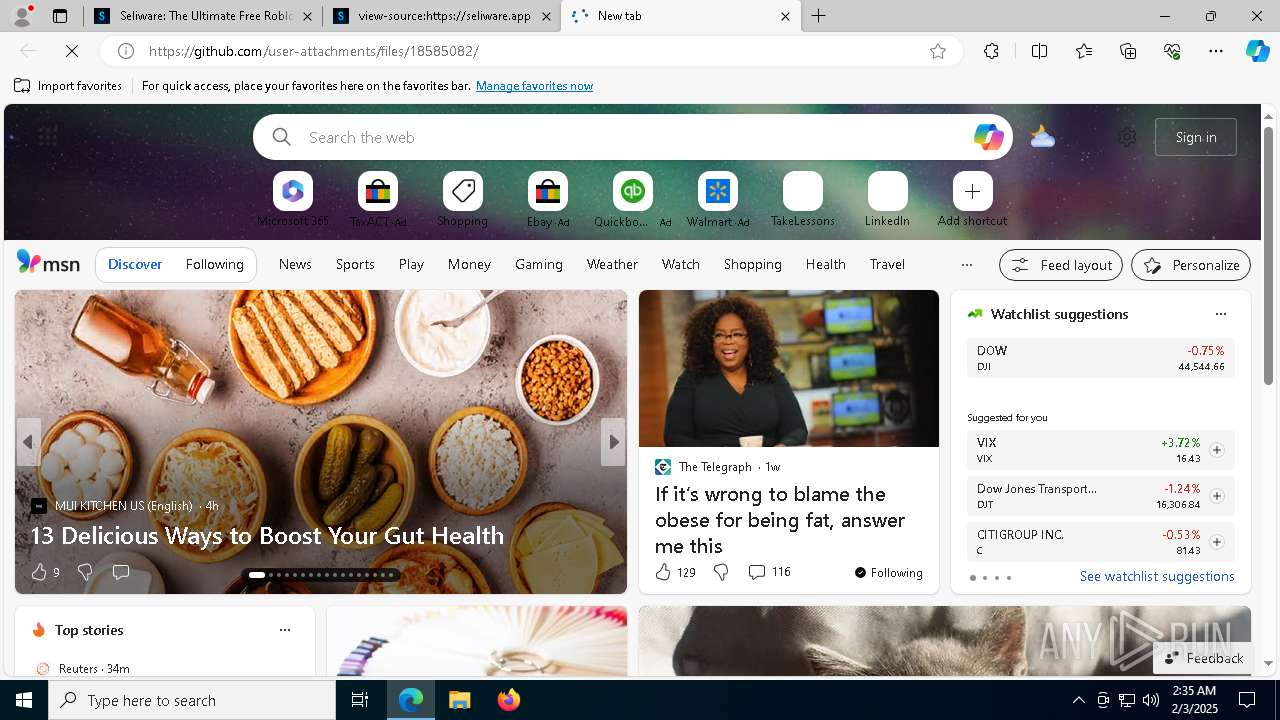Switch to the Following tab
Viewport: 1280px width, 720px height.
pos(214,264)
